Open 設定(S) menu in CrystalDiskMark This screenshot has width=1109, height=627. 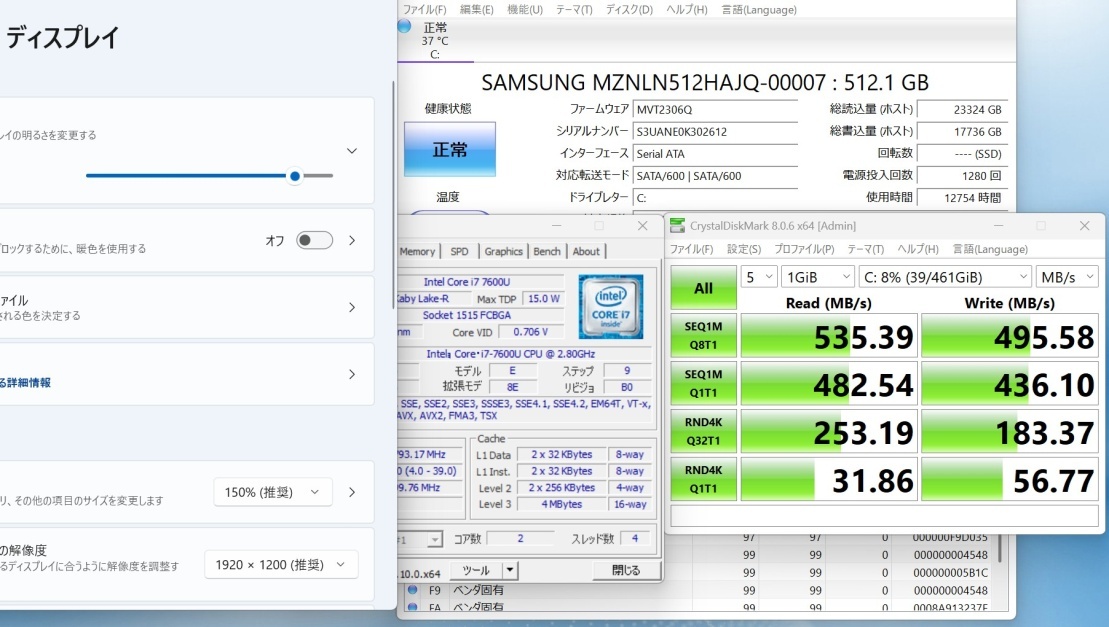click(x=744, y=249)
